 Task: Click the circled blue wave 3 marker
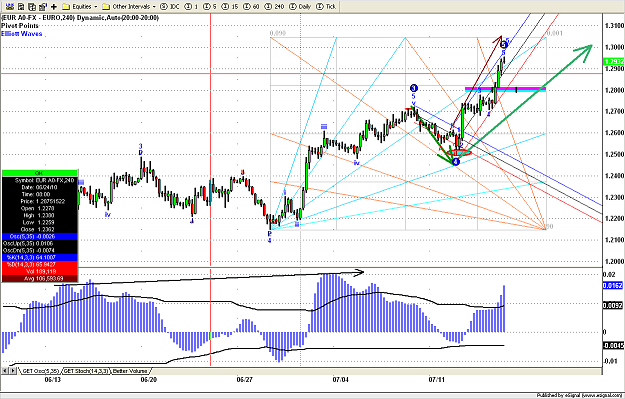pos(413,88)
